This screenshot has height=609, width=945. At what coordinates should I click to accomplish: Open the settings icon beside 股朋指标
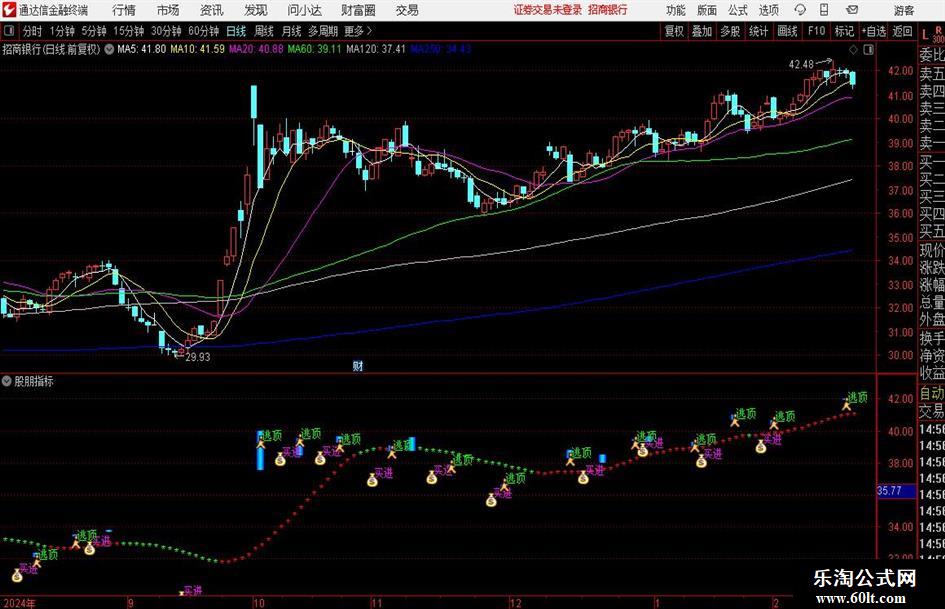point(7,381)
